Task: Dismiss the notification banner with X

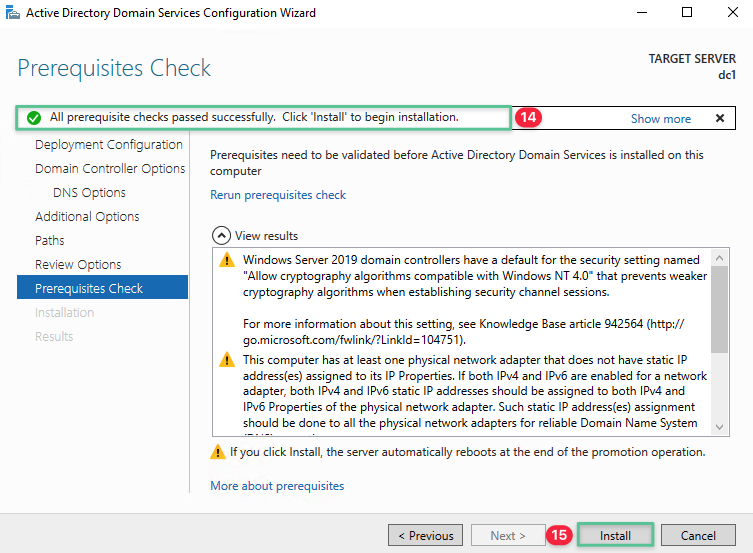Action: pyautogui.click(x=719, y=118)
